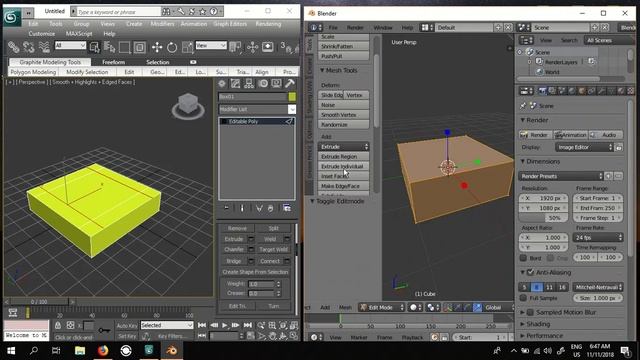Select the Rotate tool in 3ds Max toolbar

click(172, 47)
